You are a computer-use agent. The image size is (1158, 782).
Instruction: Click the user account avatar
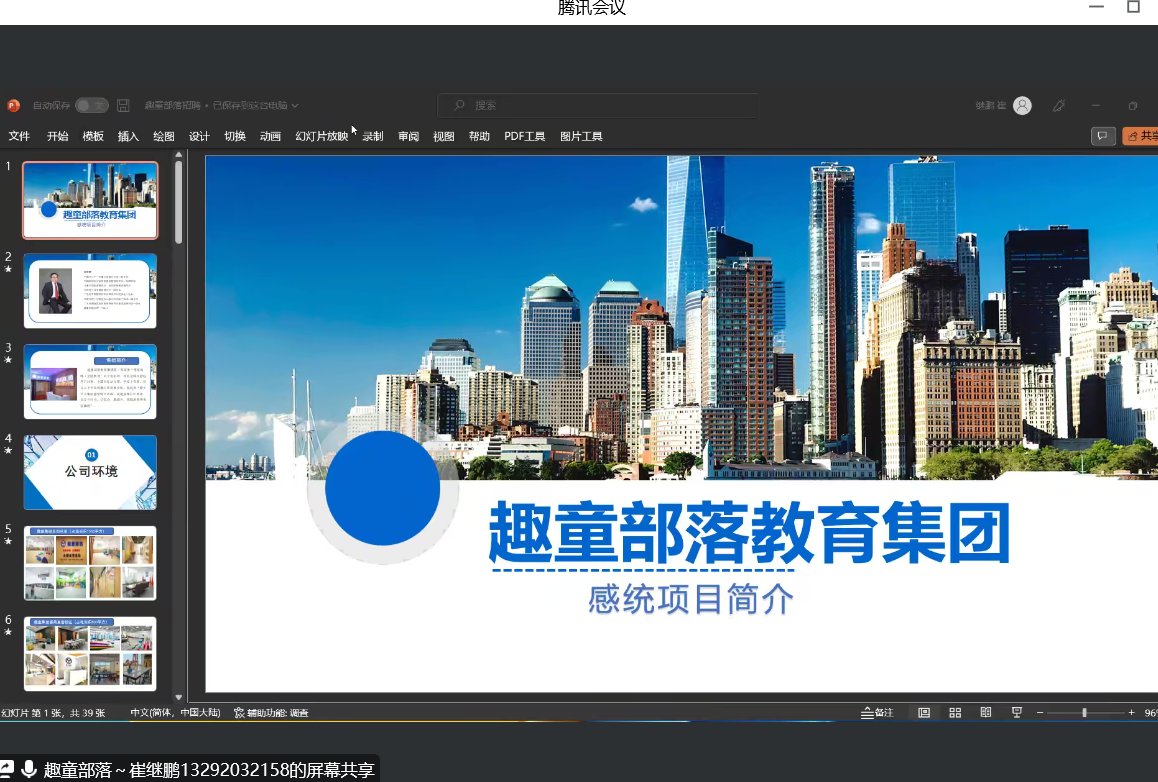tap(1022, 105)
